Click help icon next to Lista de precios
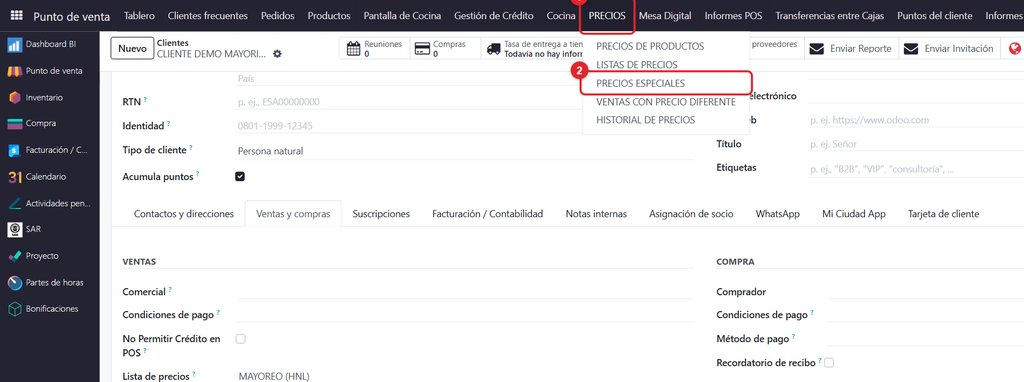 click(194, 375)
